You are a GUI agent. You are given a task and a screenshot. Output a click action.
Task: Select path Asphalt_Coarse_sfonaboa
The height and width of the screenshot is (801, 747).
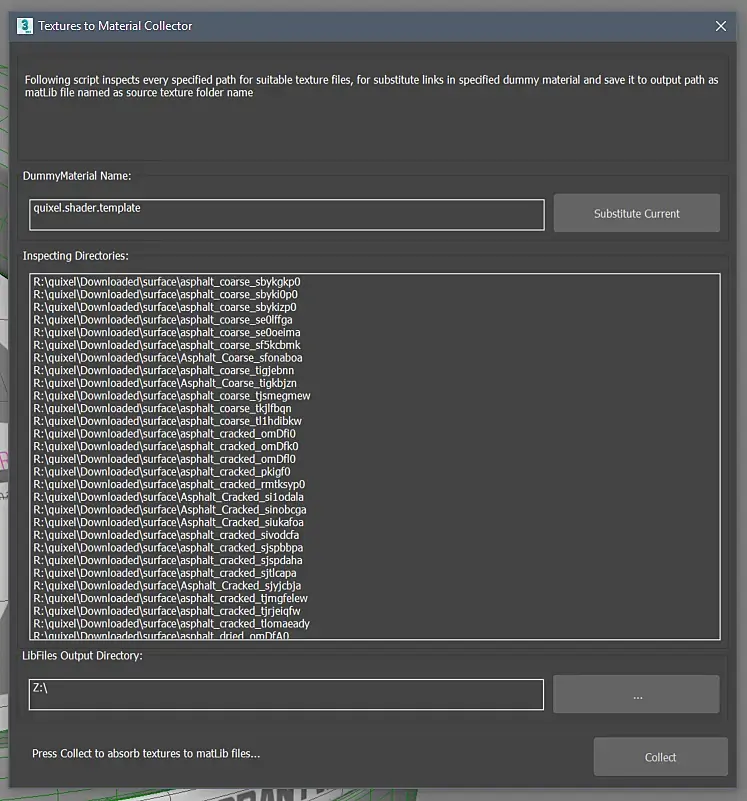168,358
